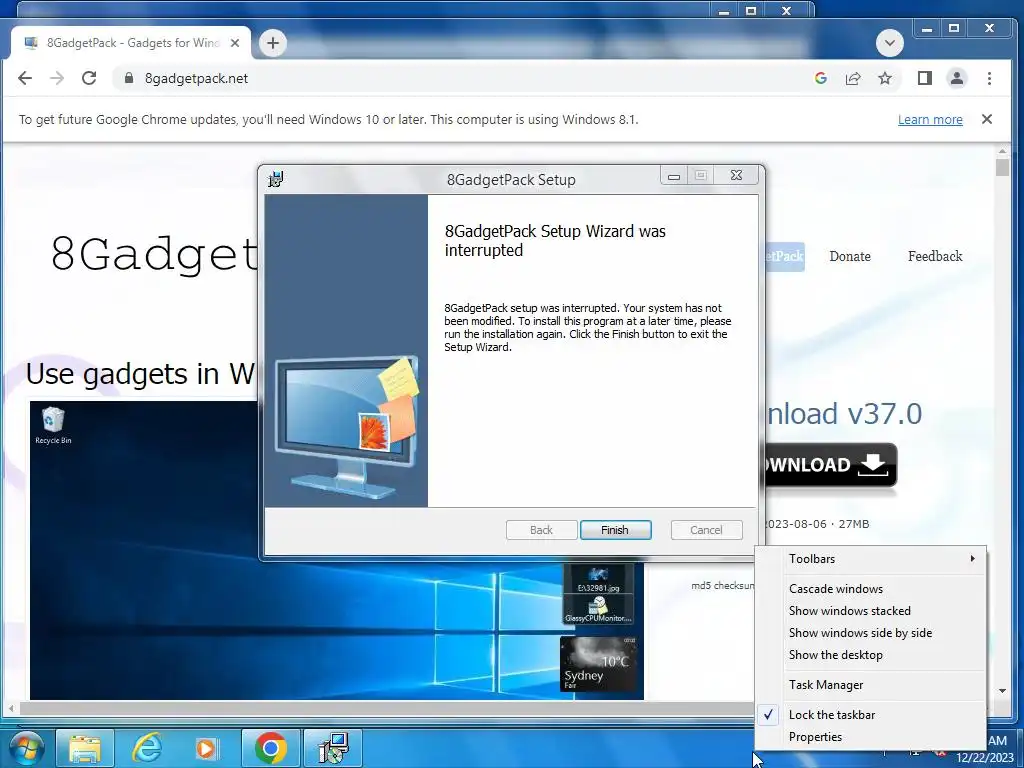Launch Internet Explorer from taskbar

tap(147, 748)
